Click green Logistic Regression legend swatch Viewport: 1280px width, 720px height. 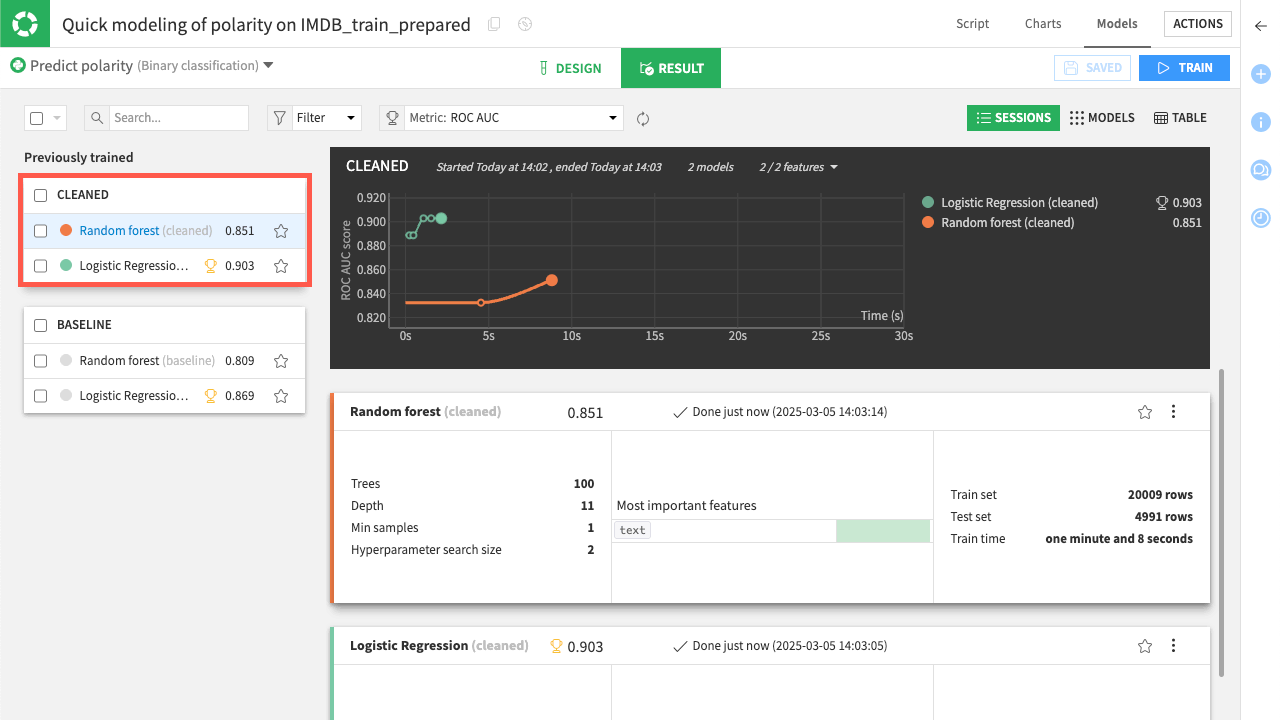[929, 203]
